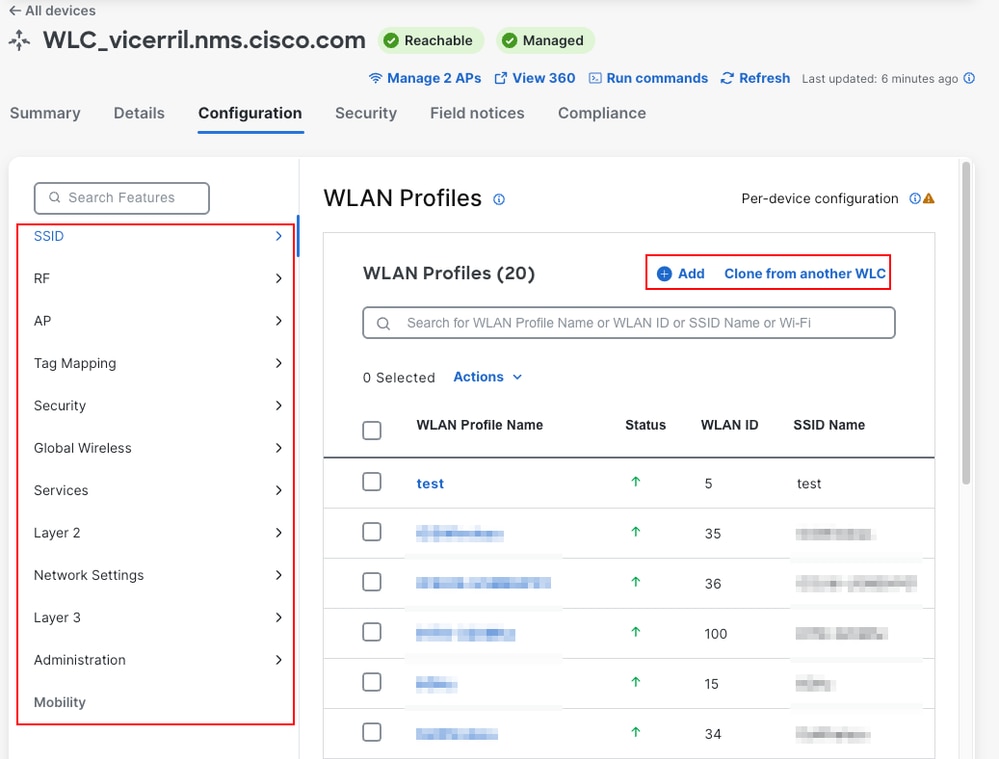Open View 360 in new window
999x759 pixels.
535,78
